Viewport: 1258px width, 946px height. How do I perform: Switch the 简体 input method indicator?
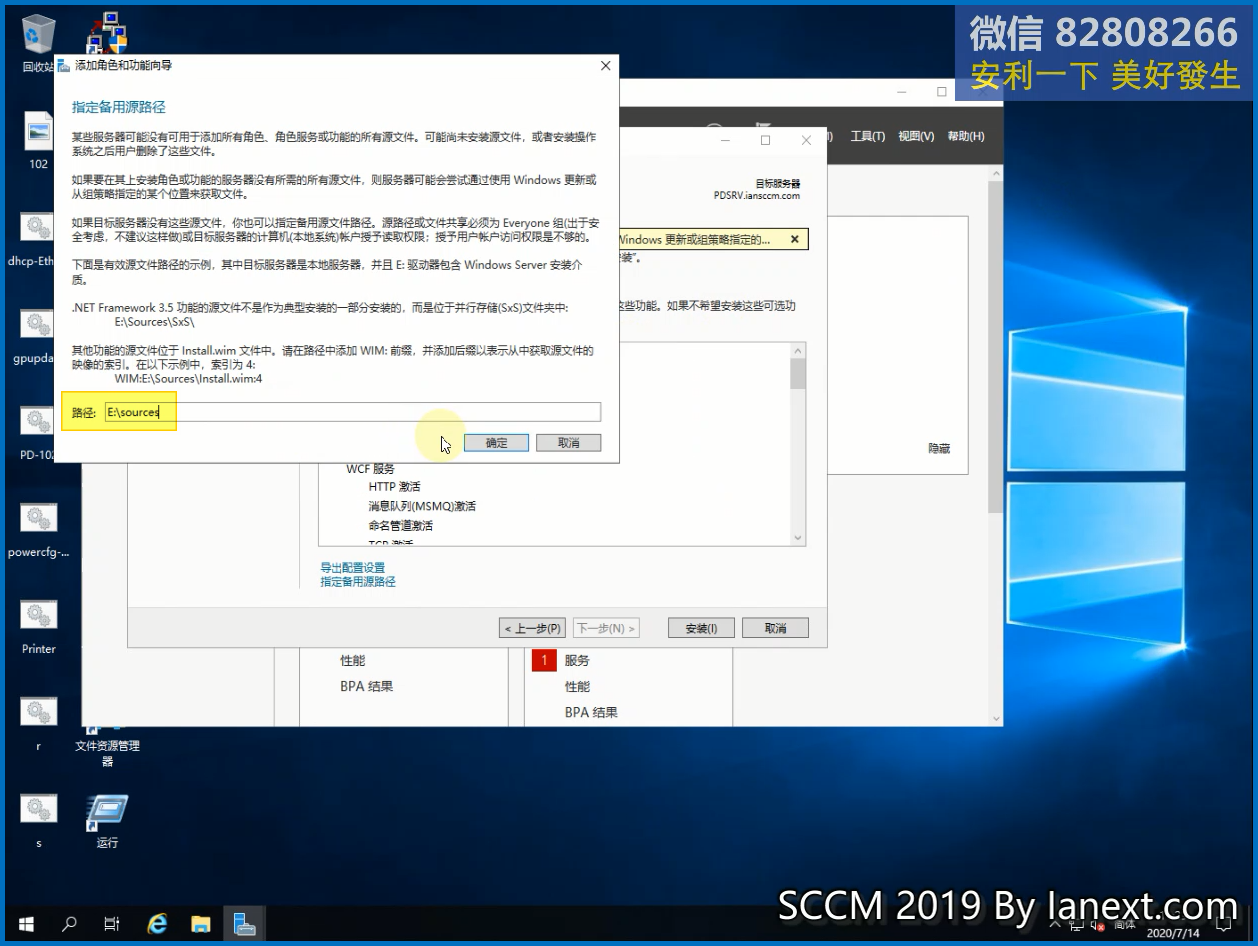point(1125,925)
